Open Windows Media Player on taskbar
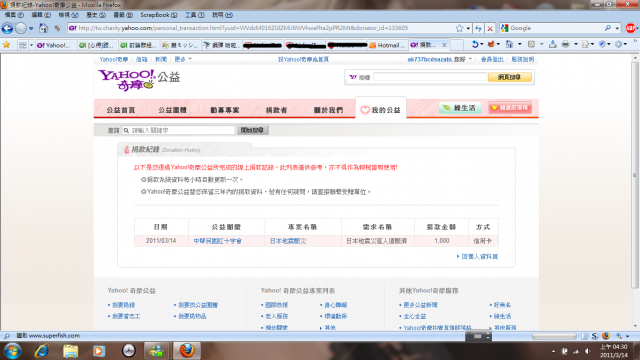The width and height of the screenshot is (640, 360). coord(99,351)
